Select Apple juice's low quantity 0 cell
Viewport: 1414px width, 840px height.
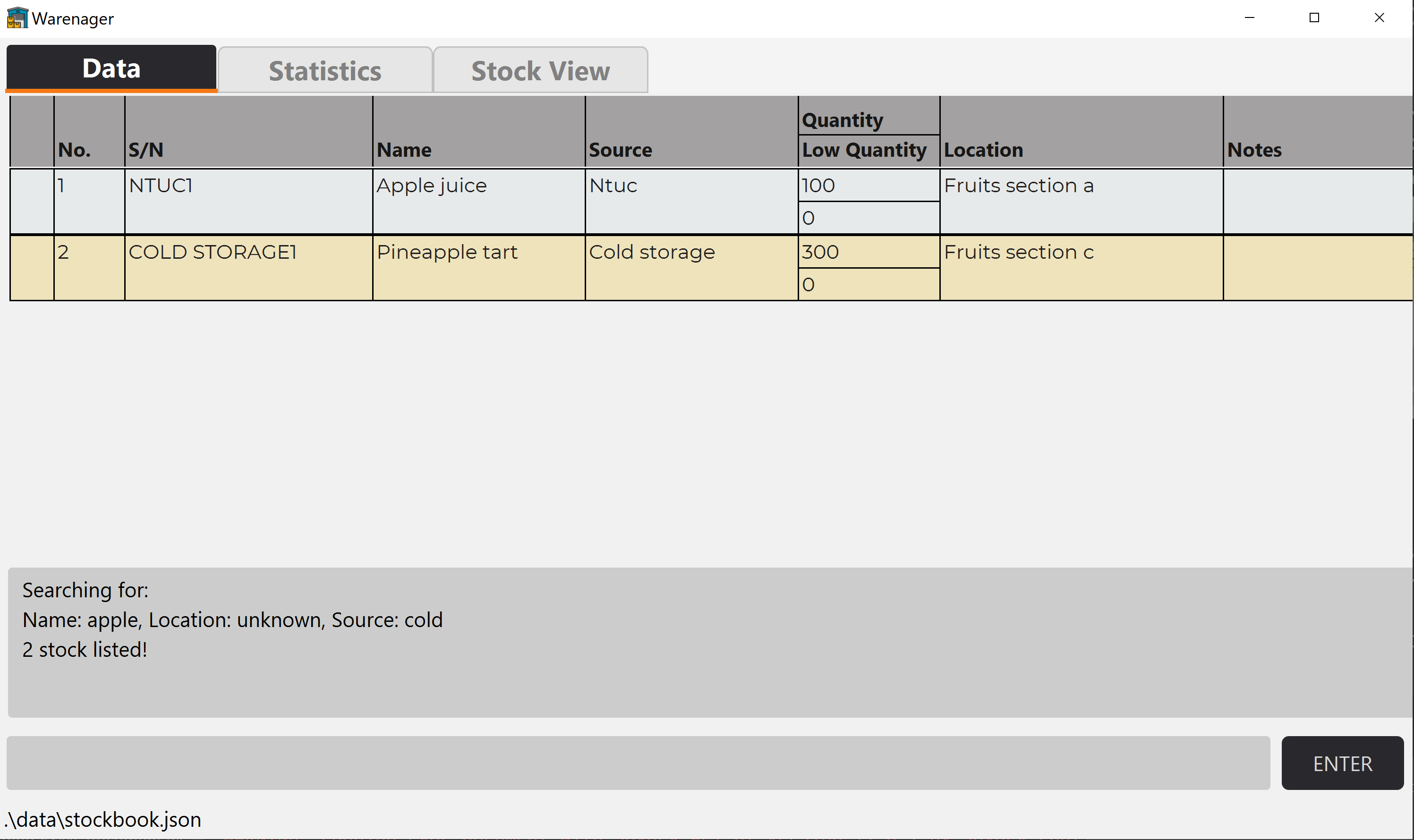click(869, 218)
